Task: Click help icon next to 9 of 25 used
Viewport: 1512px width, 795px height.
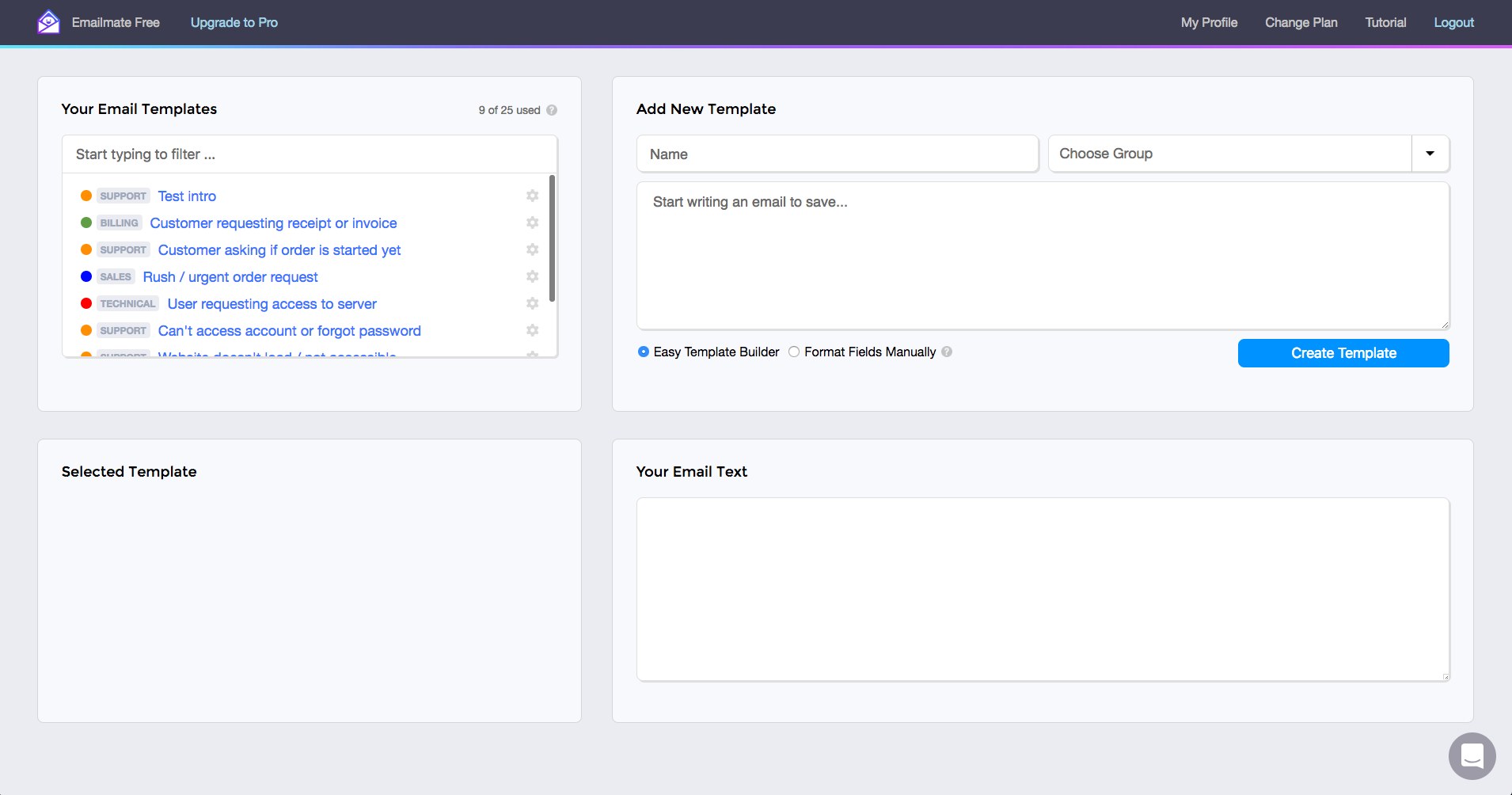Action: [552, 110]
